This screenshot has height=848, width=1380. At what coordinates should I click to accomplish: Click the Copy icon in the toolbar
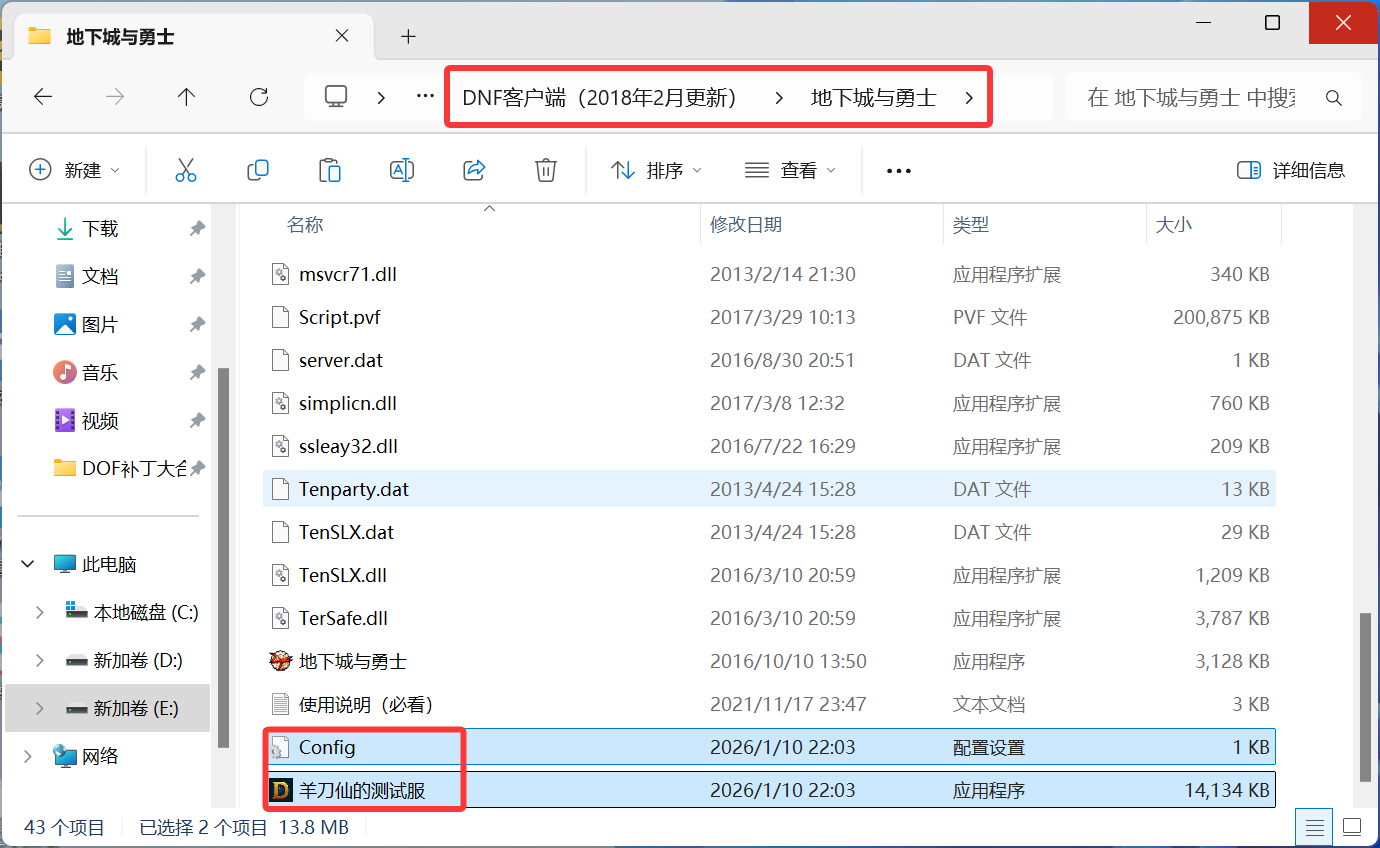[258, 170]
